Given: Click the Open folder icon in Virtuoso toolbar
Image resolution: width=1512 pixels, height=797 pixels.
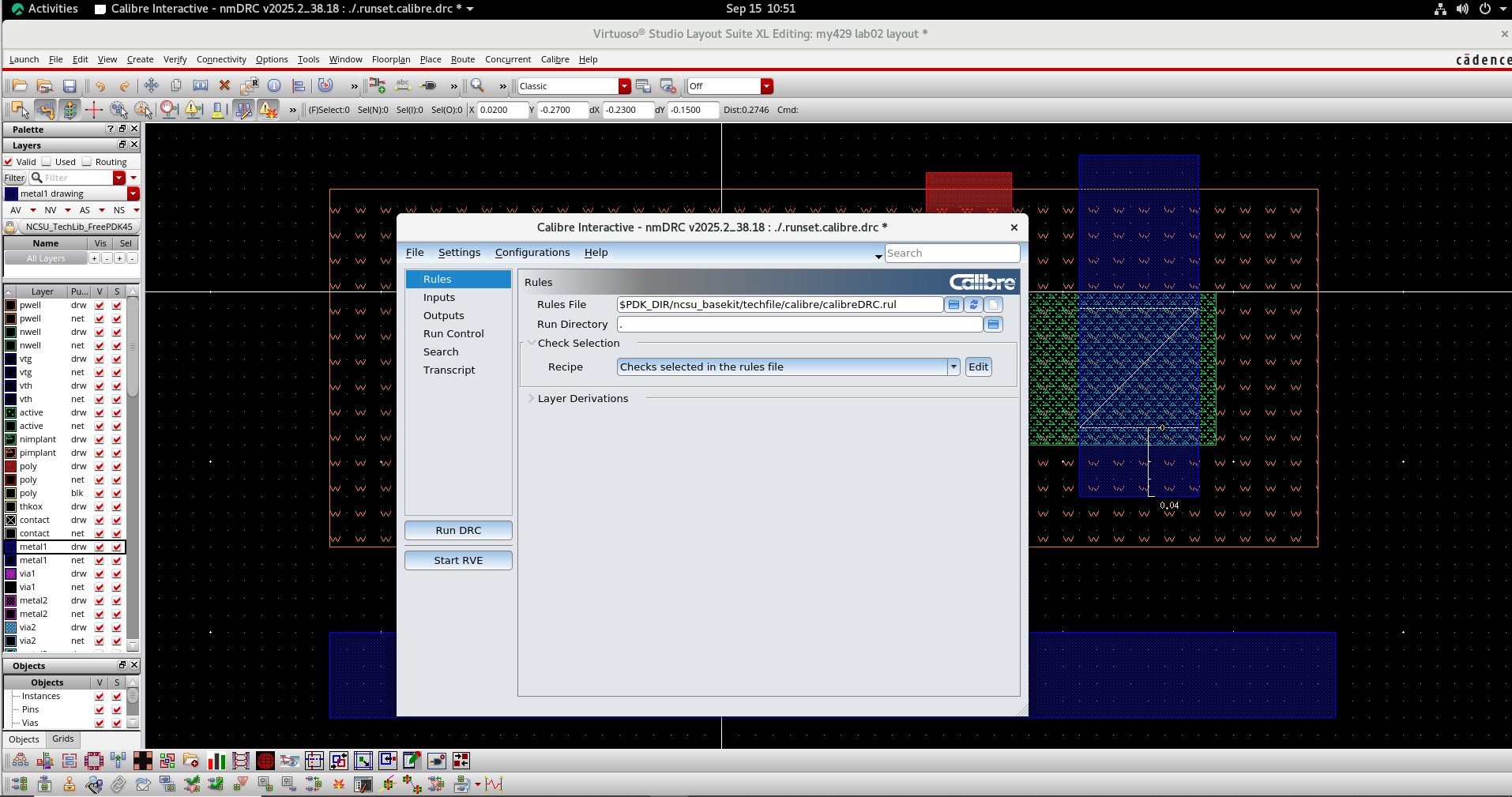Looking at the screenshot, I should pos(20,86).
